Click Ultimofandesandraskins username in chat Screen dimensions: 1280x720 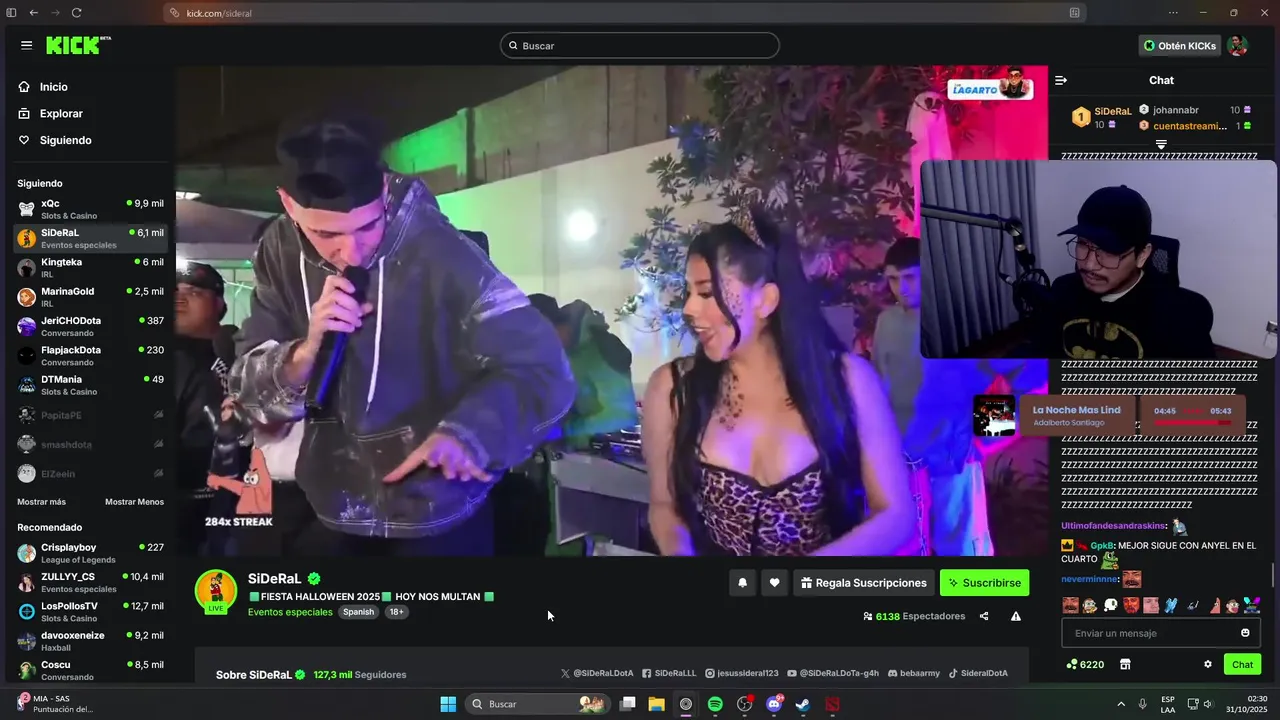coord(1113,526)
